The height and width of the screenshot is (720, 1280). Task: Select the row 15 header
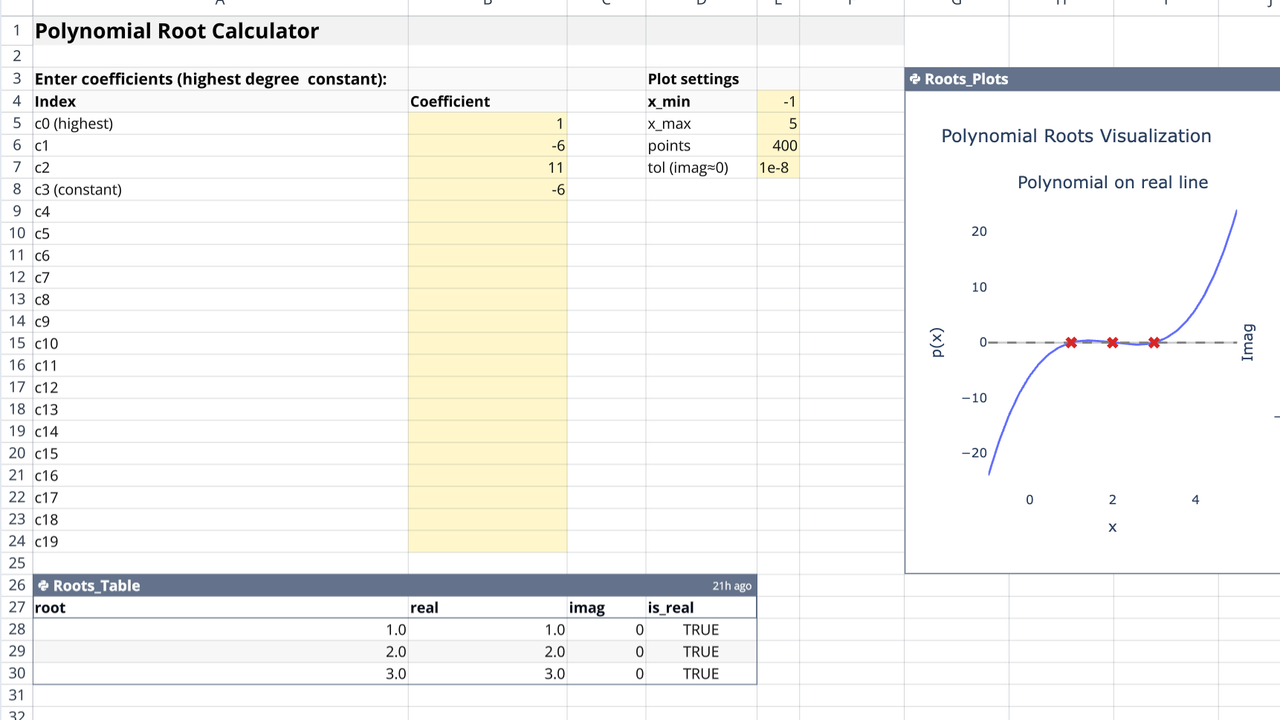point(16,344)
